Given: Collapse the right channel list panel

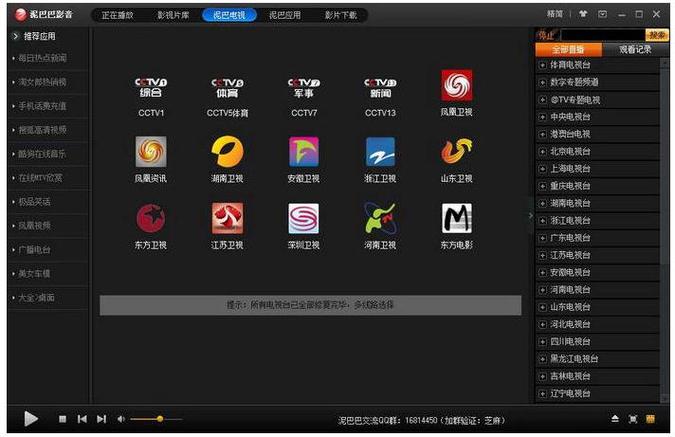Looking at the screenshot, I should coord(530,215).
